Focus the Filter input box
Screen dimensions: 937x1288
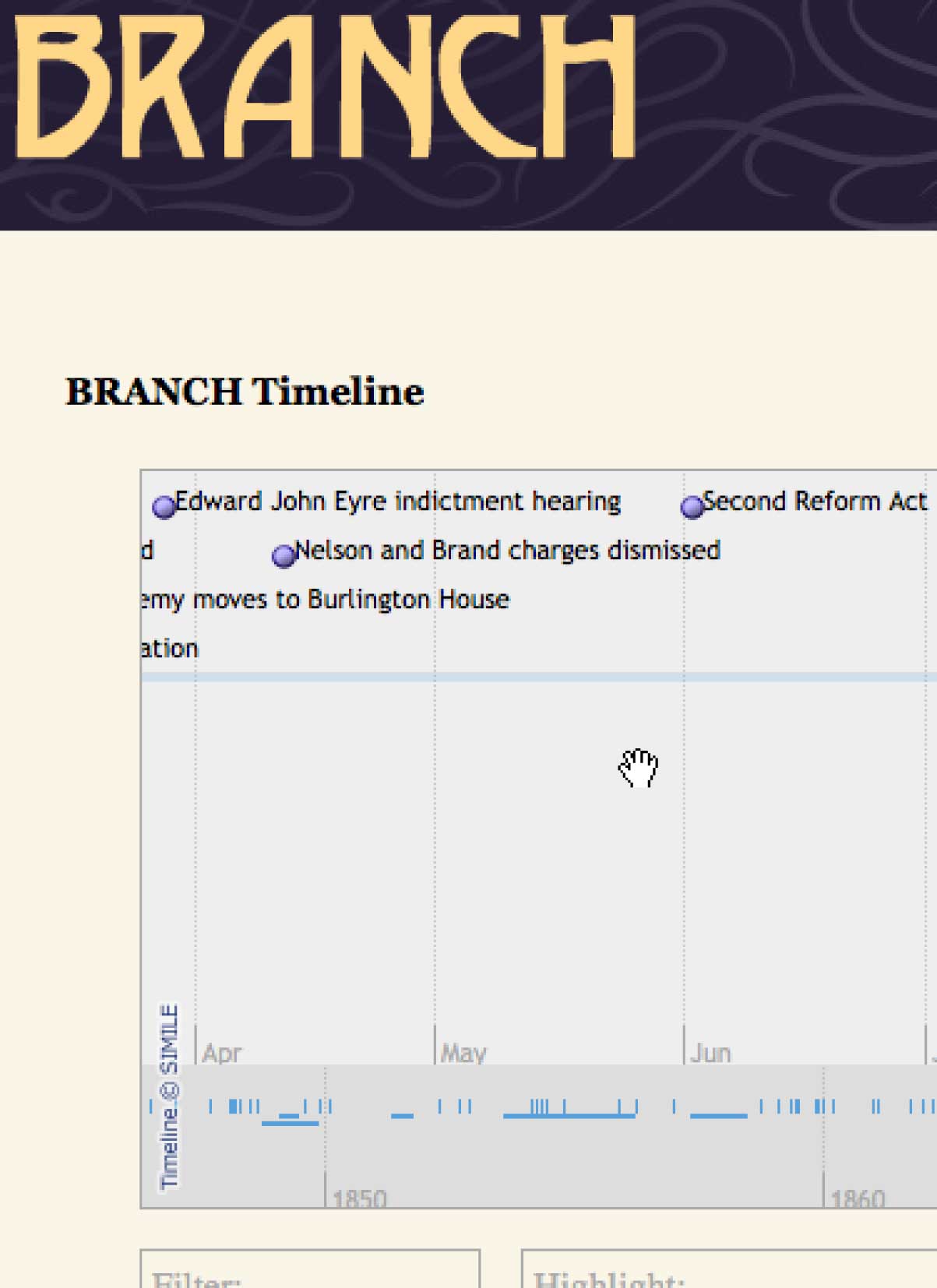(310, 1269)
